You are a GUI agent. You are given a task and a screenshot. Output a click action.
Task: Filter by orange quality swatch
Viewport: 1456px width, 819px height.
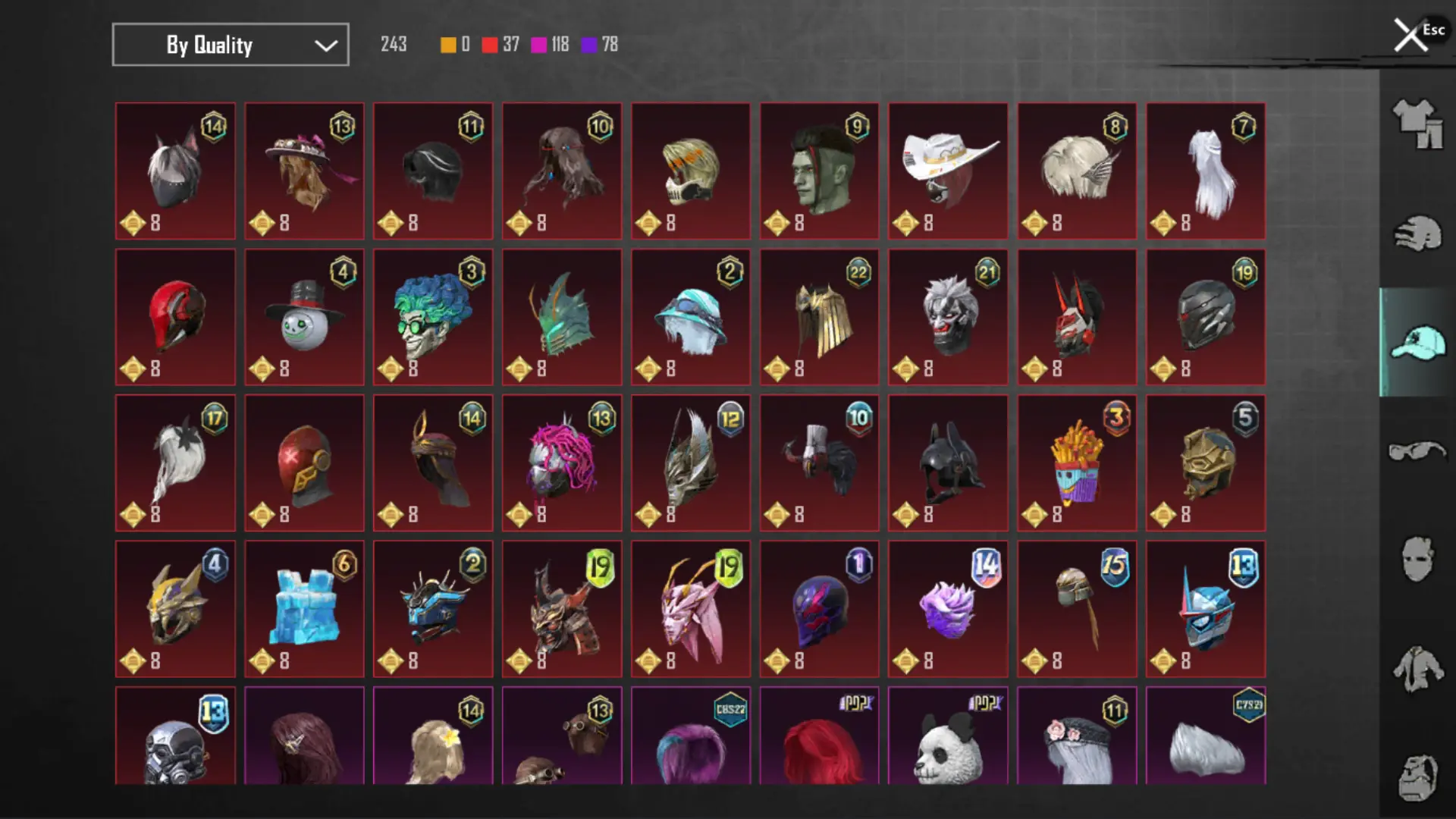pos(455,45)
